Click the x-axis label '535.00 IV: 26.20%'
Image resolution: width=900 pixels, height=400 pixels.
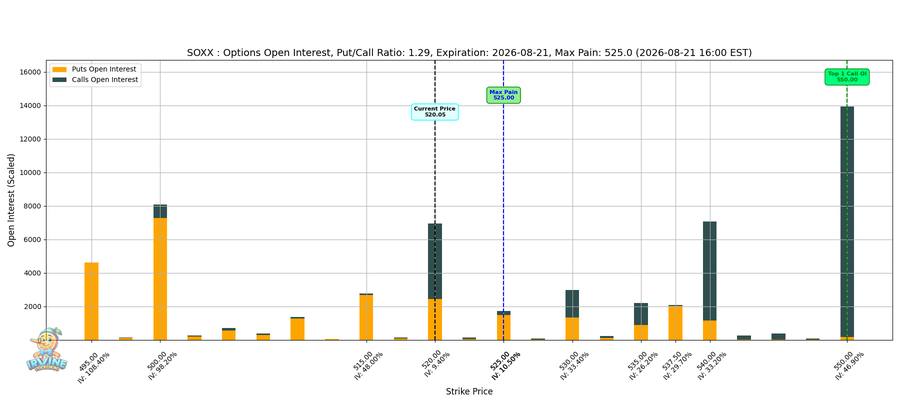[x=645, y=363]
